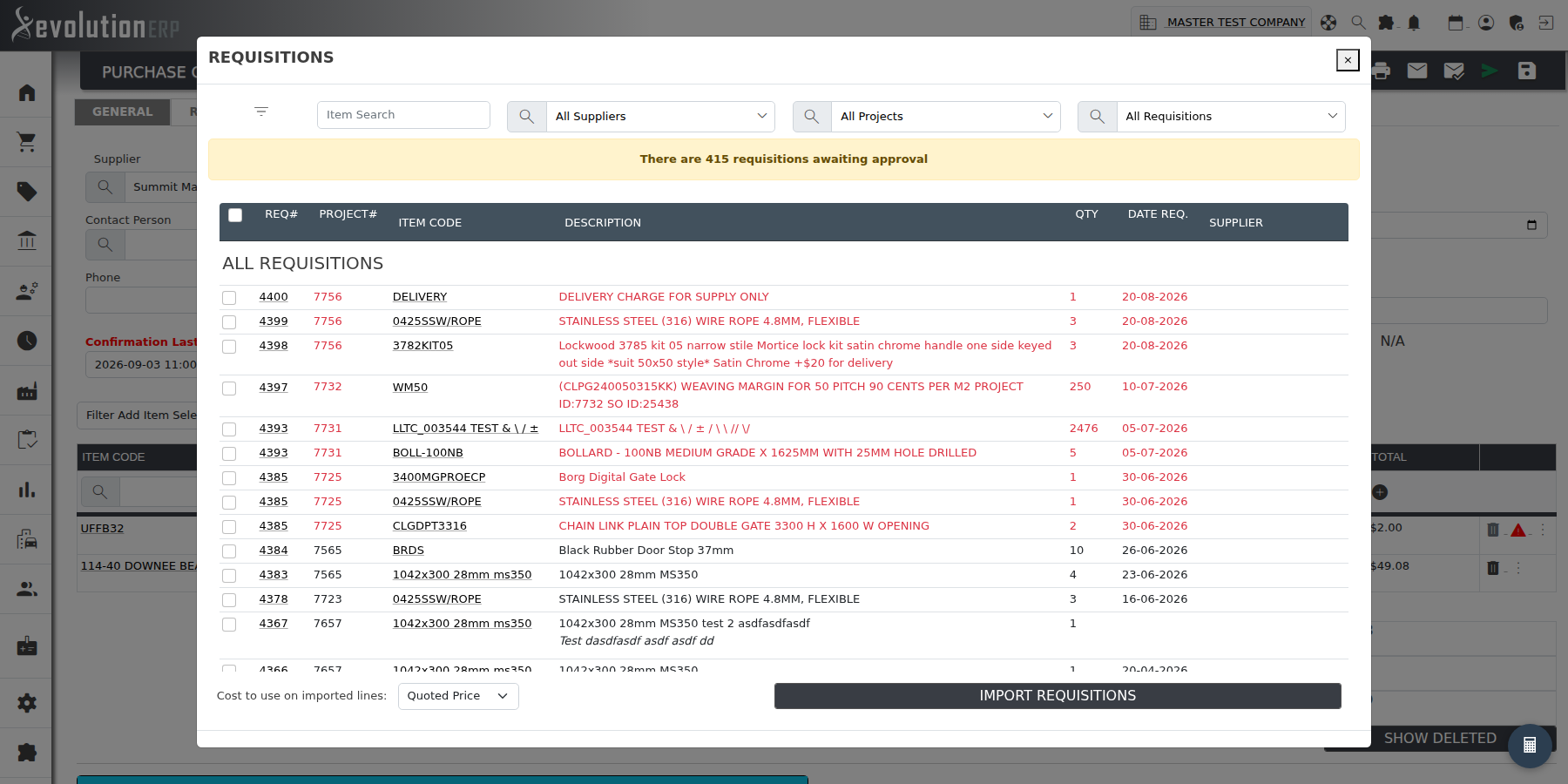Open item code 3782KIT05 link
1568x784 pixels.
point(422,346)
